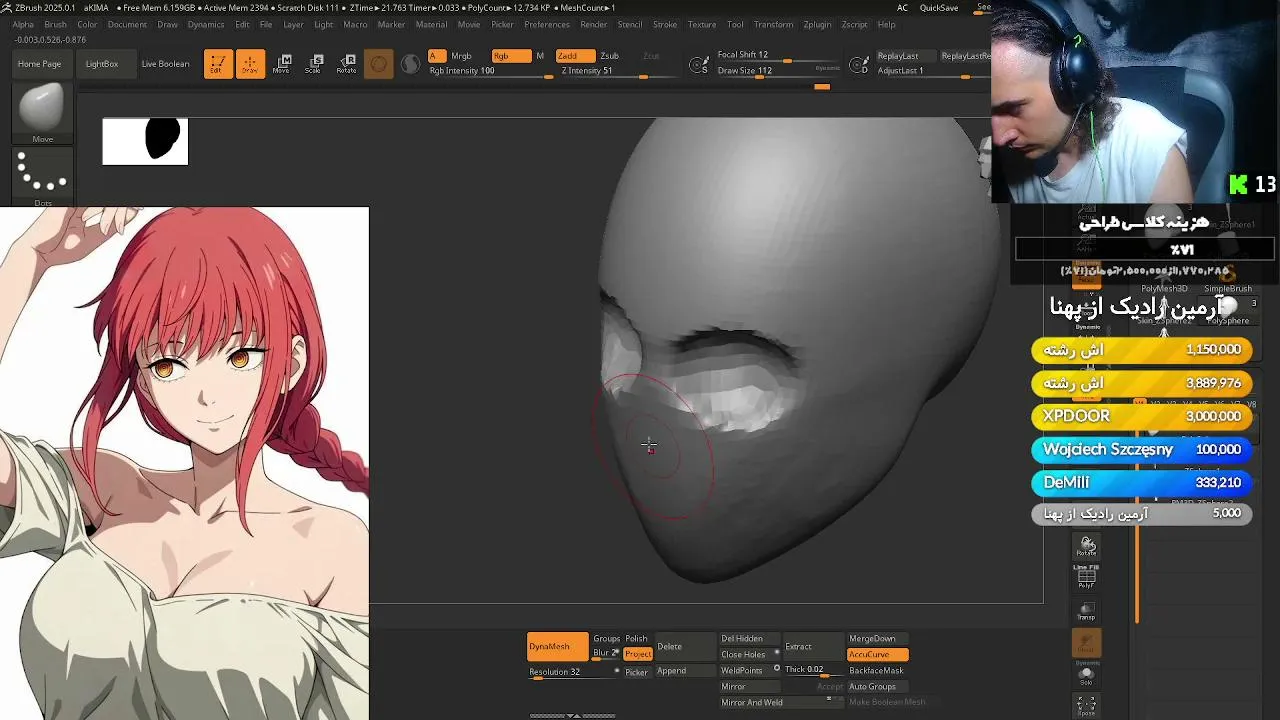Open the Brush menu
This screenshot has width=1280, height=720.
point(56,24)
